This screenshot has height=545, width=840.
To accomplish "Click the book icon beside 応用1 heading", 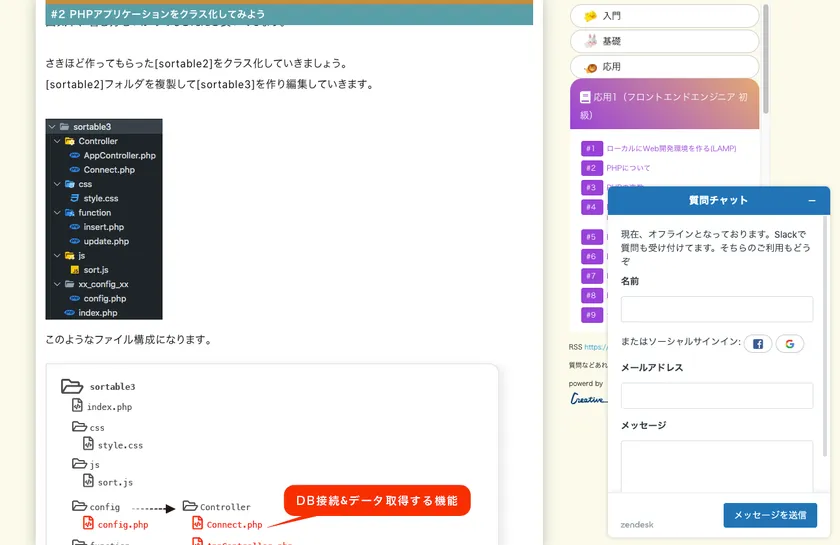I will click(x=585, y=98).
